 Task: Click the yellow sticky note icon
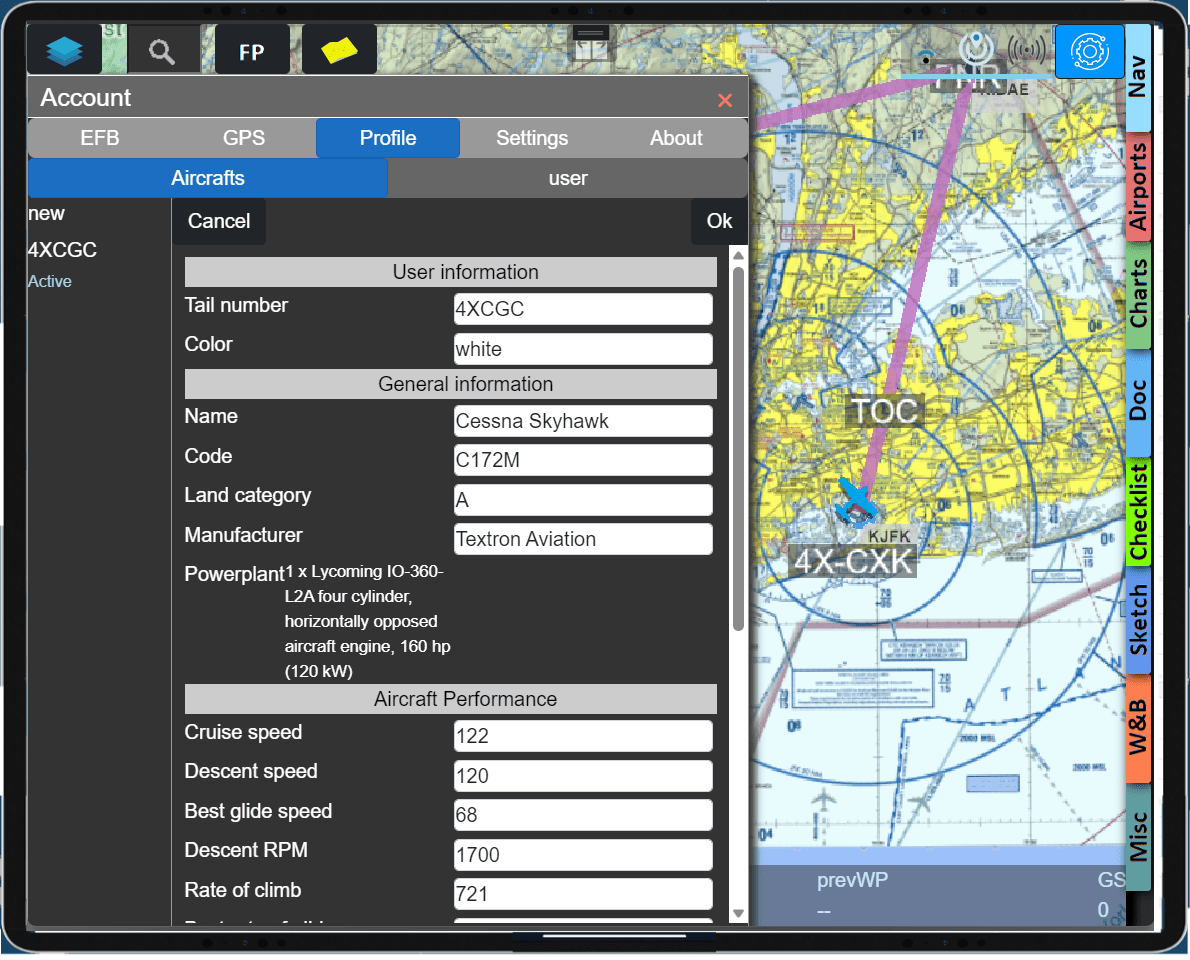coord(339,50)
